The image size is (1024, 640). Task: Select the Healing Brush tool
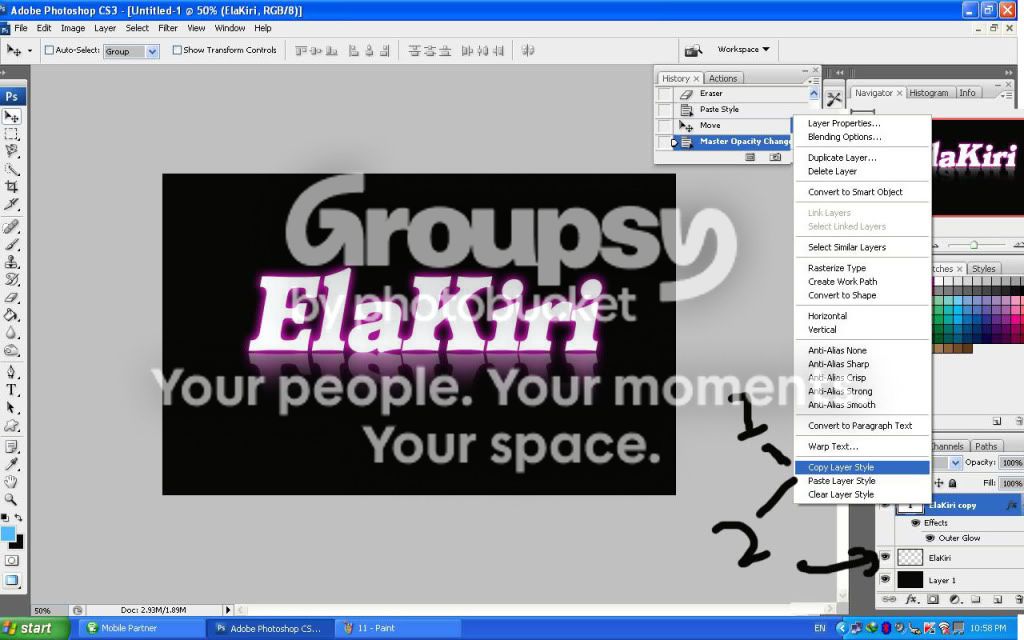[x=12, y=227]
